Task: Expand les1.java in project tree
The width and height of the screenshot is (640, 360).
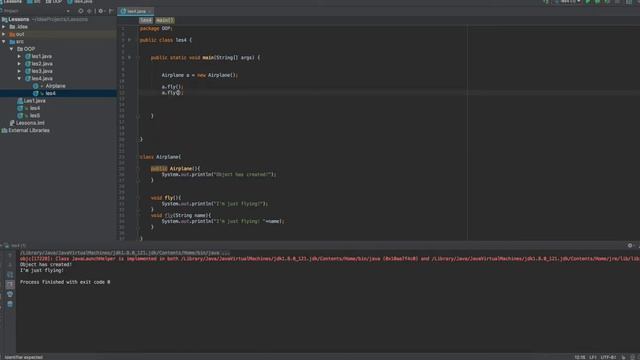Action: click(19, 56)
